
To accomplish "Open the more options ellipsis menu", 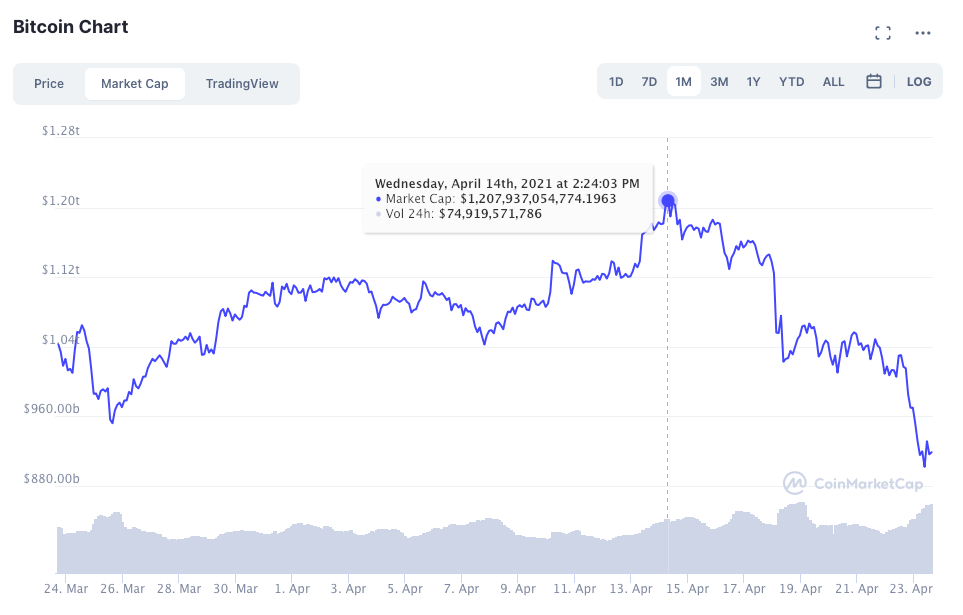I will [925, 32].
